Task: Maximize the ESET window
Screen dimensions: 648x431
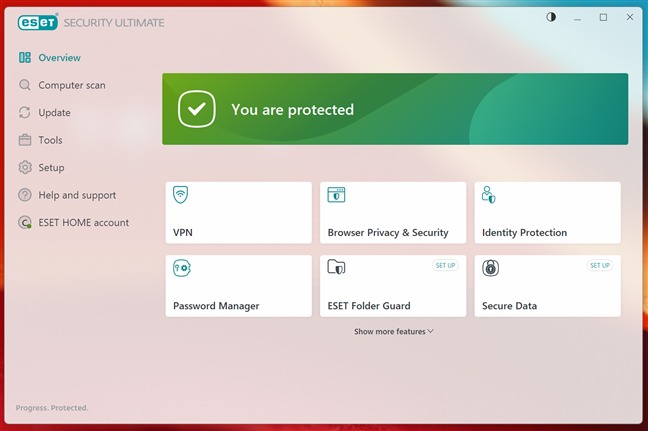Action: pyautogui.click(x=603, y=17)
